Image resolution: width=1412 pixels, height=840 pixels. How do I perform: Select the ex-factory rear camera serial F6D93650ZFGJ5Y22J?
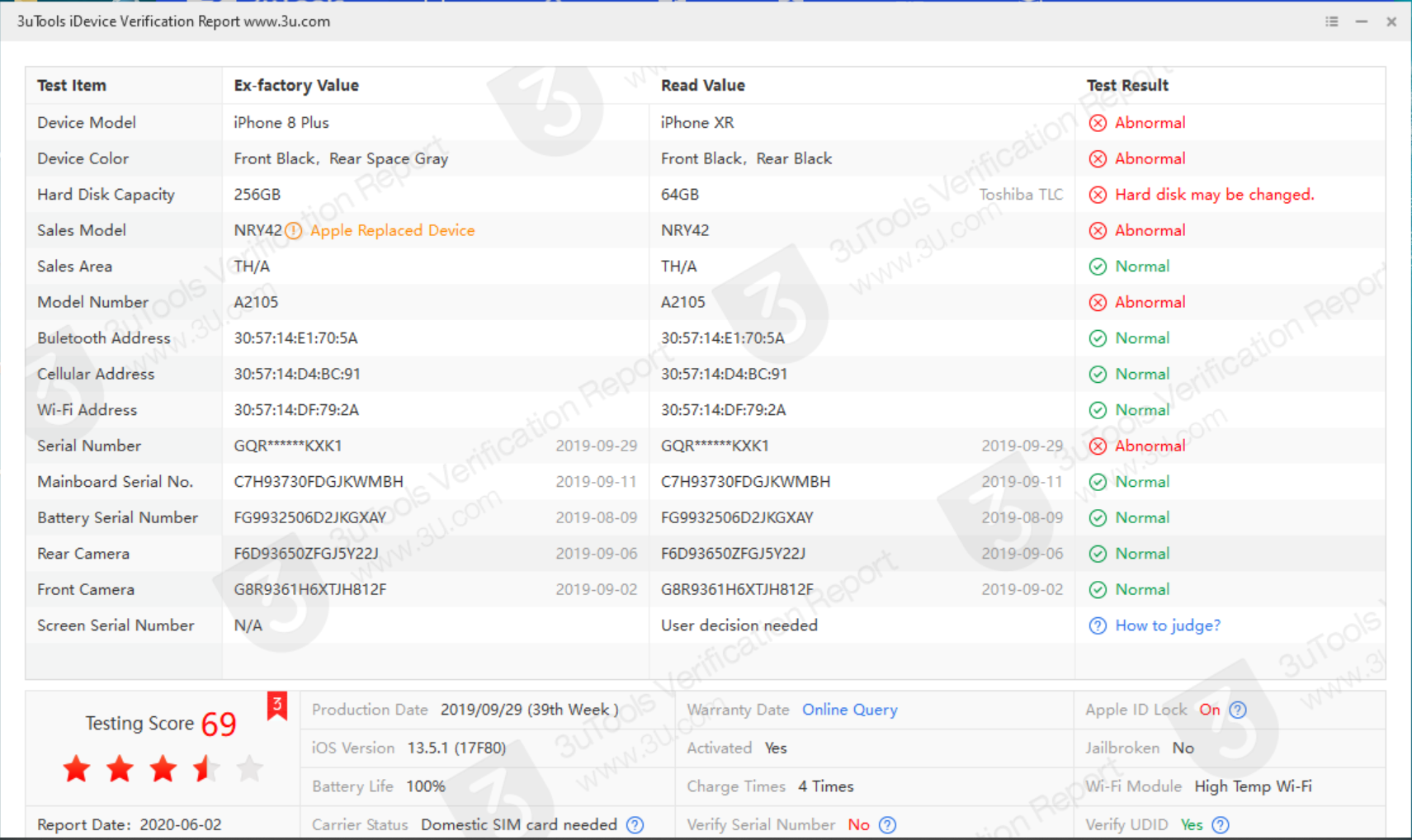click(306, 554)
